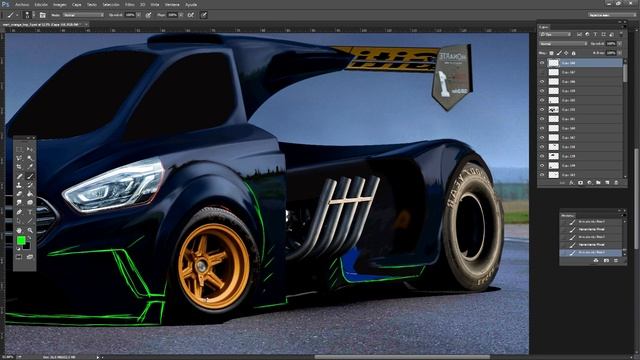
Task: Open the Ventana menu
Action: pyautogui.click(x=172, y=4)
